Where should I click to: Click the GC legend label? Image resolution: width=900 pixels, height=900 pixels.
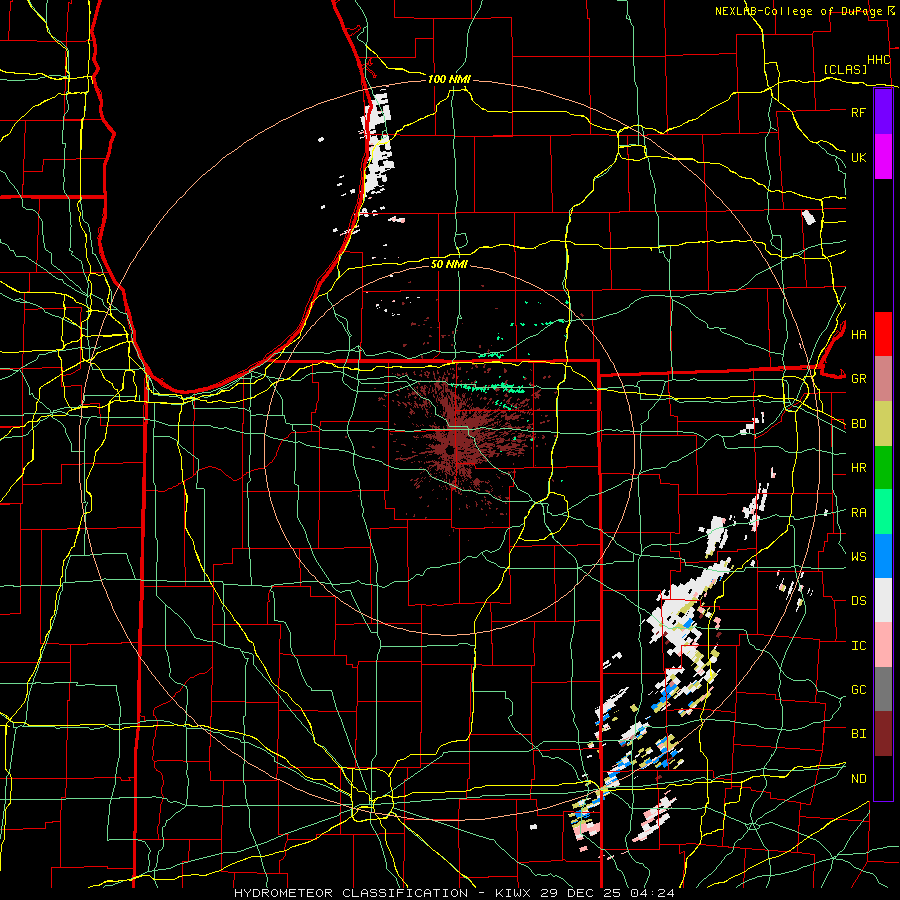coord(858,690)
